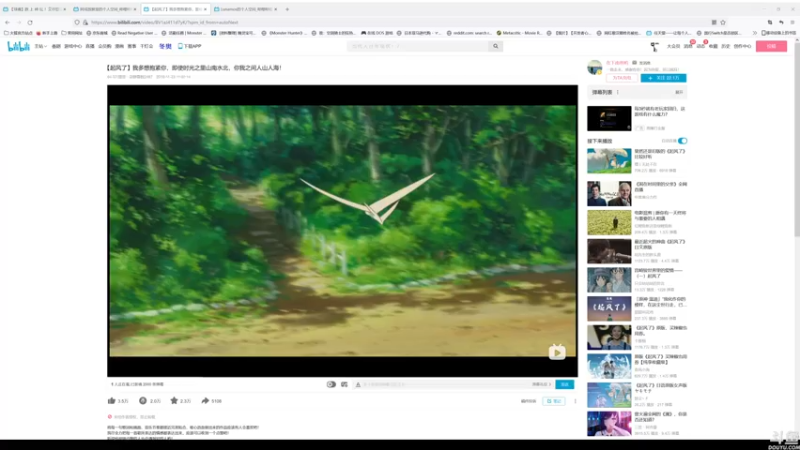
Task: Open the 动态 item with red badge
Action: click(x=701, y=46)
